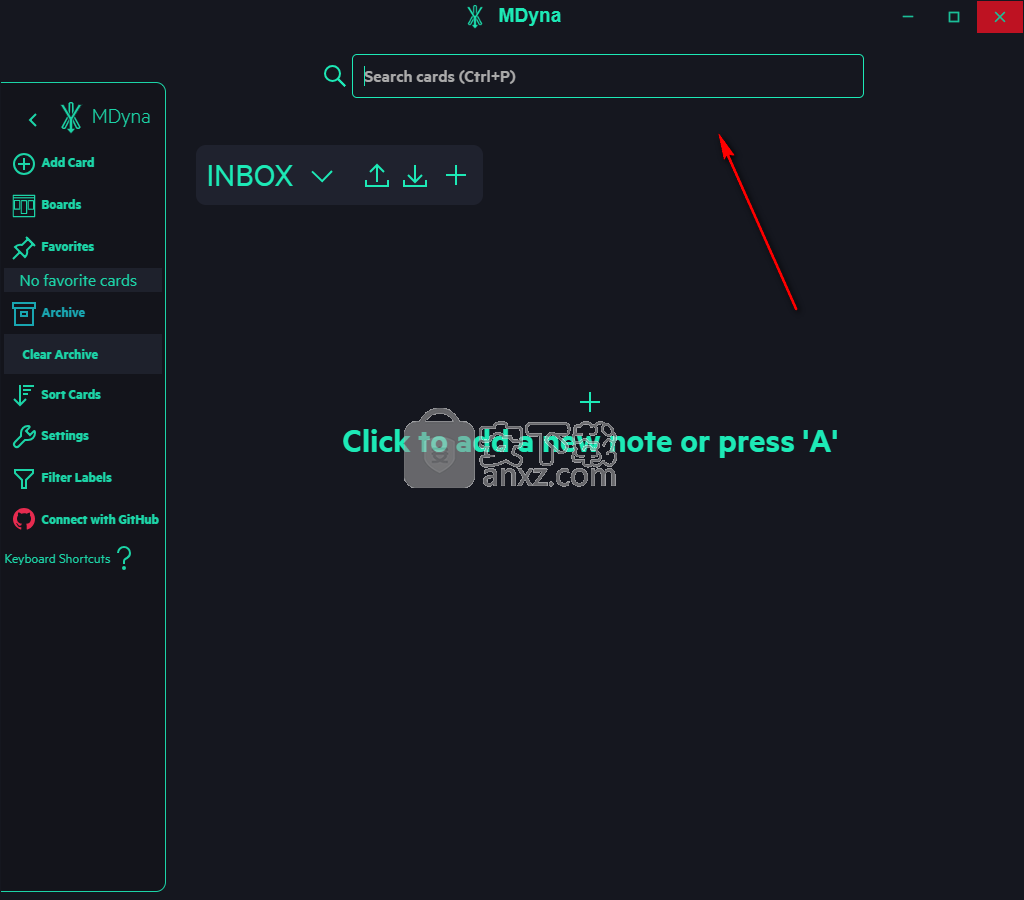
Task: Click the search magnifier icon
Action: click(x=334, y=76)
